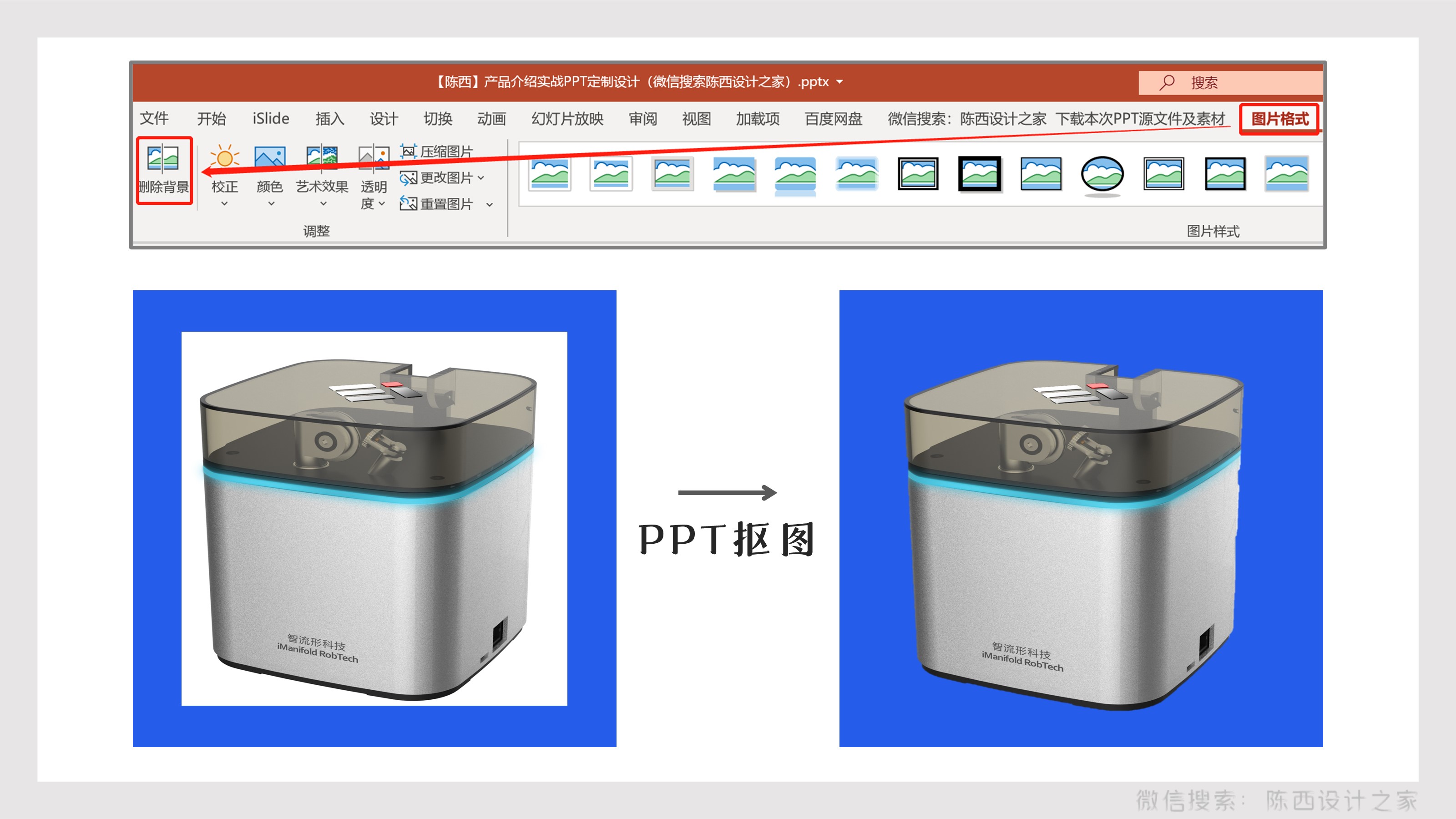Open Artistic Effects (艺术效果) icon
Image resolution: width=1456 pixels, height=819 pixels.
pos(322,159)
